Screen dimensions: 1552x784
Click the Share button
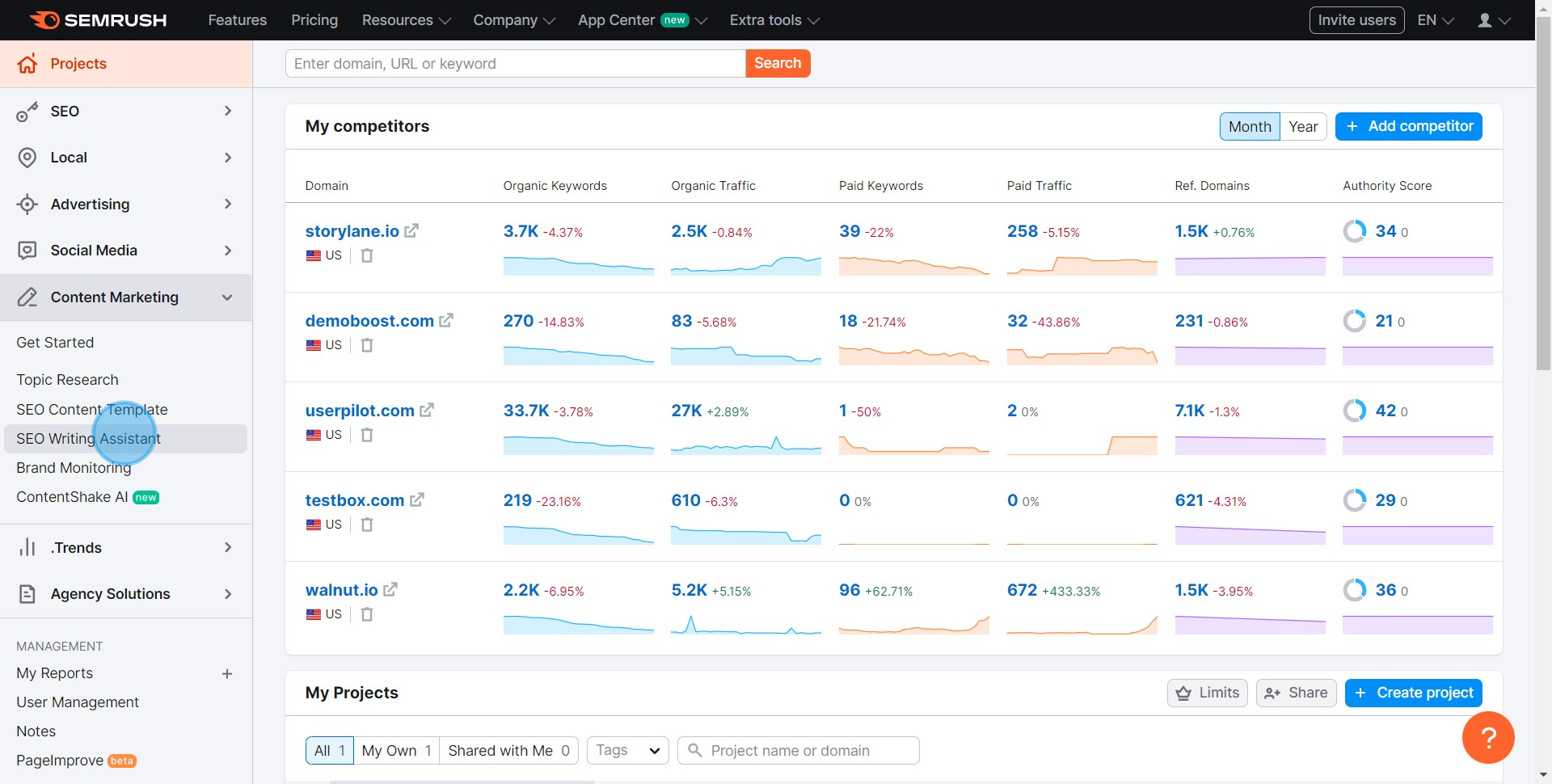pyautogui.click(x=1296, y=693)
